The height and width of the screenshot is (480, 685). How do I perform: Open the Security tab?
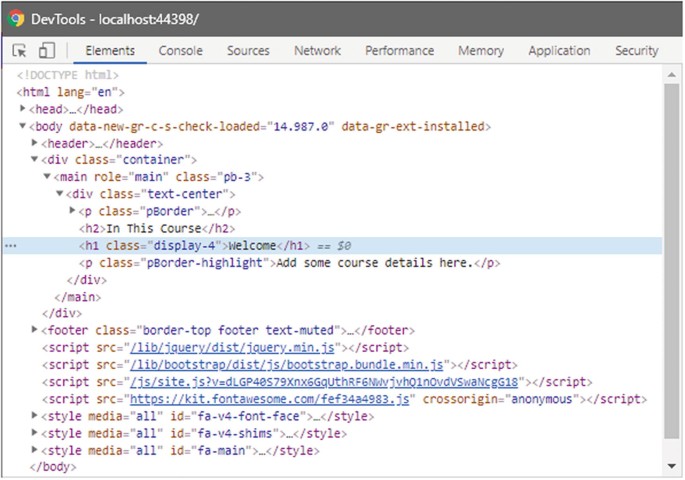(x=636, y=51)
